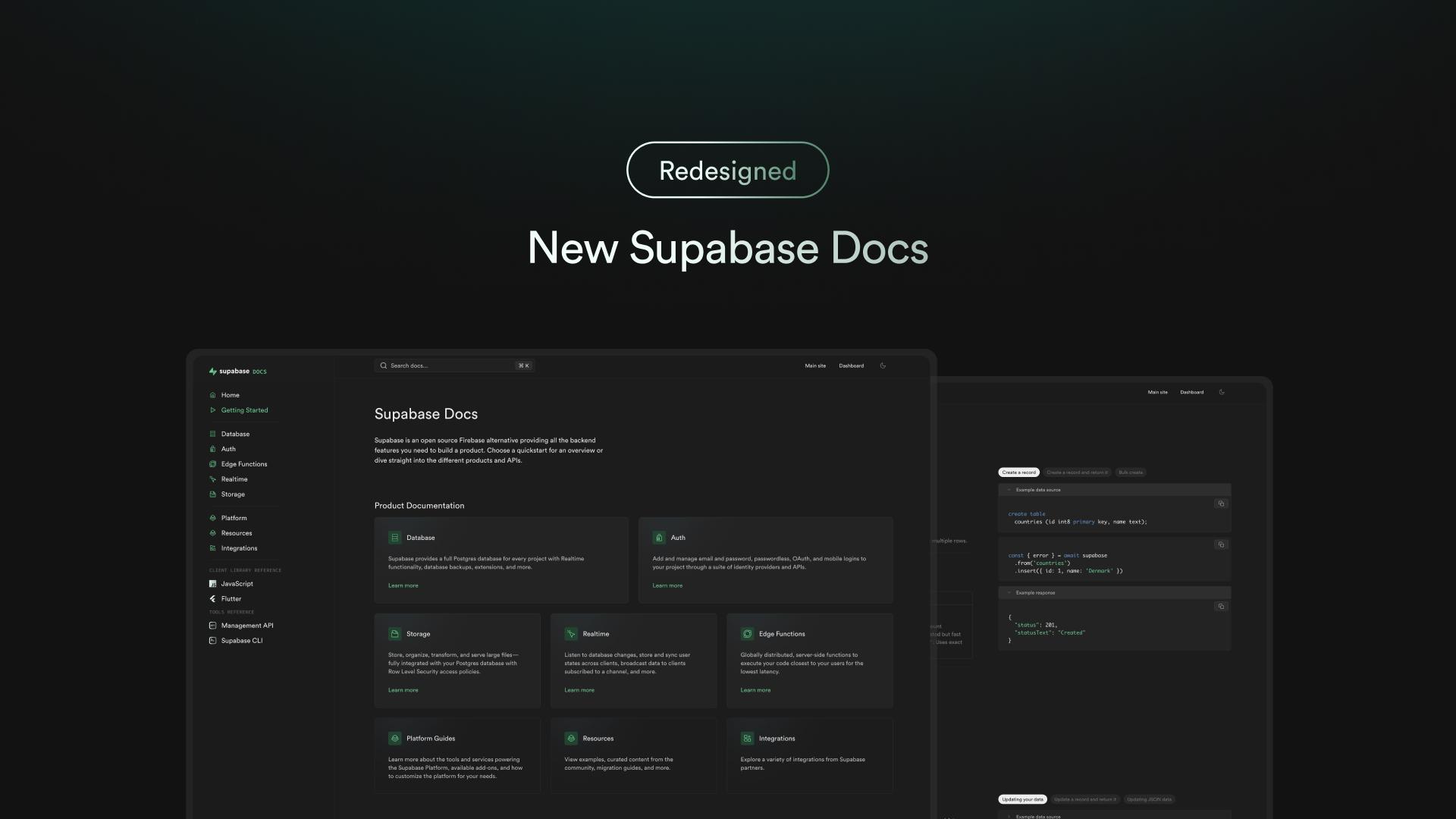Click the Auth icon in sidebar
1456x819 pixels.
pos(212,449)
